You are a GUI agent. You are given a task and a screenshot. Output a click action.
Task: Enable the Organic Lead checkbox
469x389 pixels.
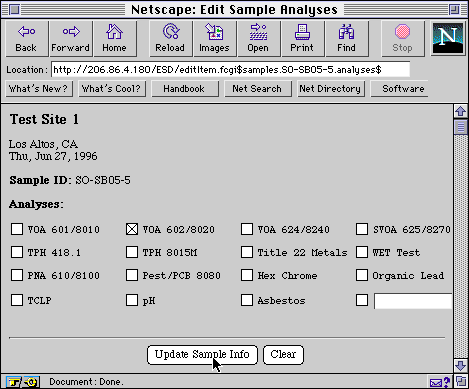point(362,275)
